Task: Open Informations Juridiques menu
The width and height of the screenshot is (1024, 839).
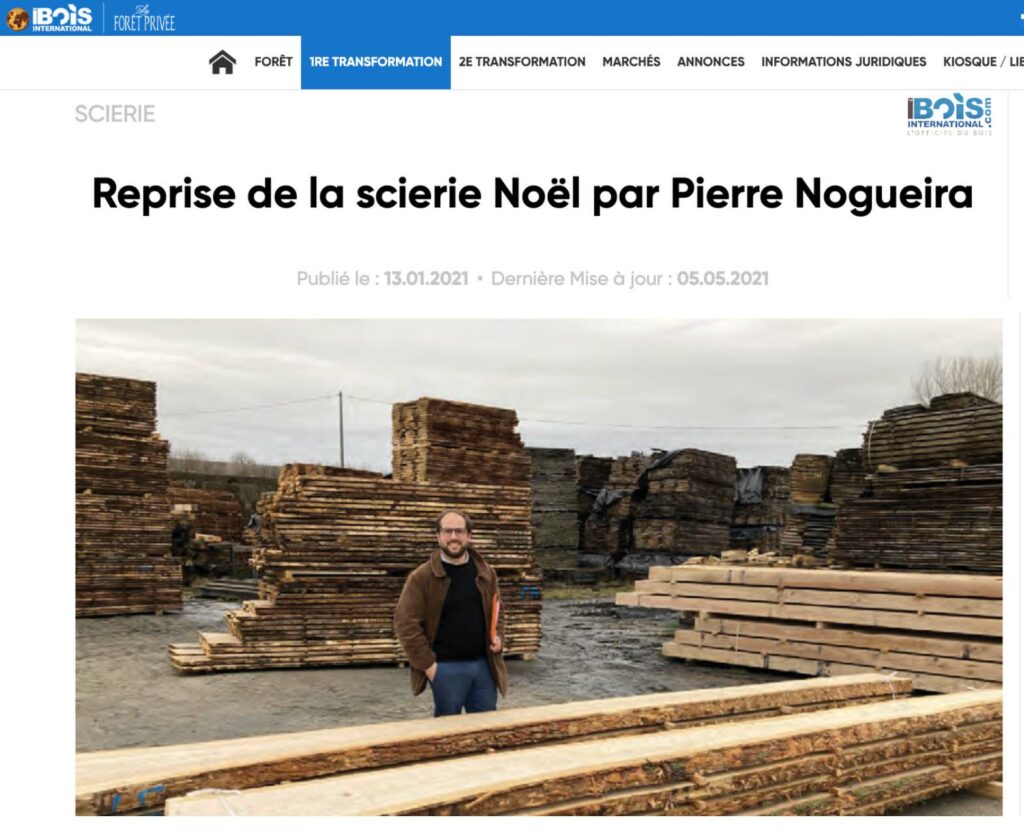Action: tap(843, 62)
